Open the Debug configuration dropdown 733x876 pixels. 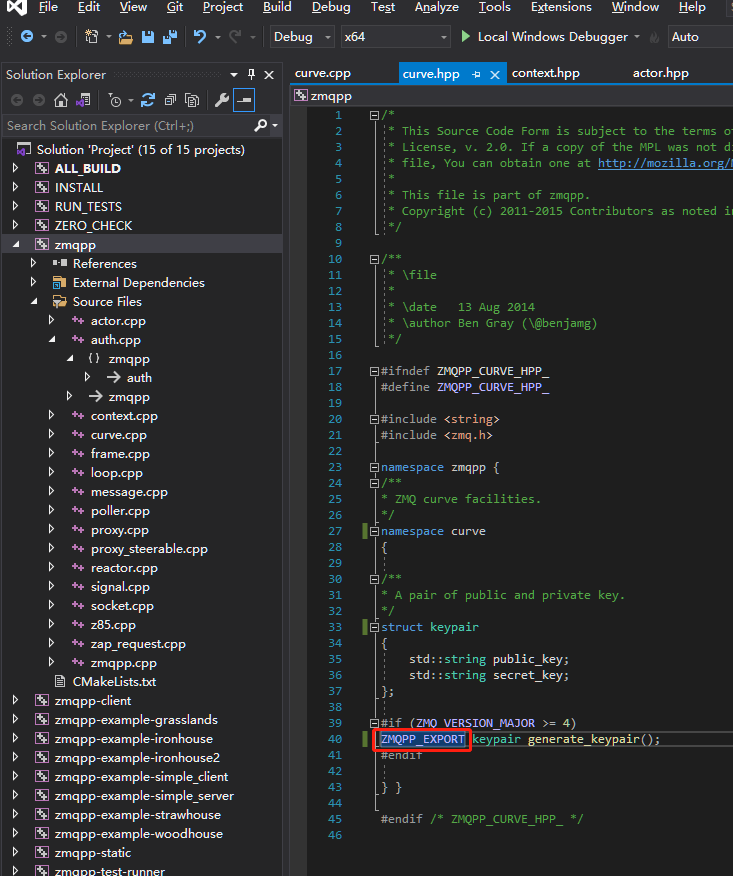(302, 37)
